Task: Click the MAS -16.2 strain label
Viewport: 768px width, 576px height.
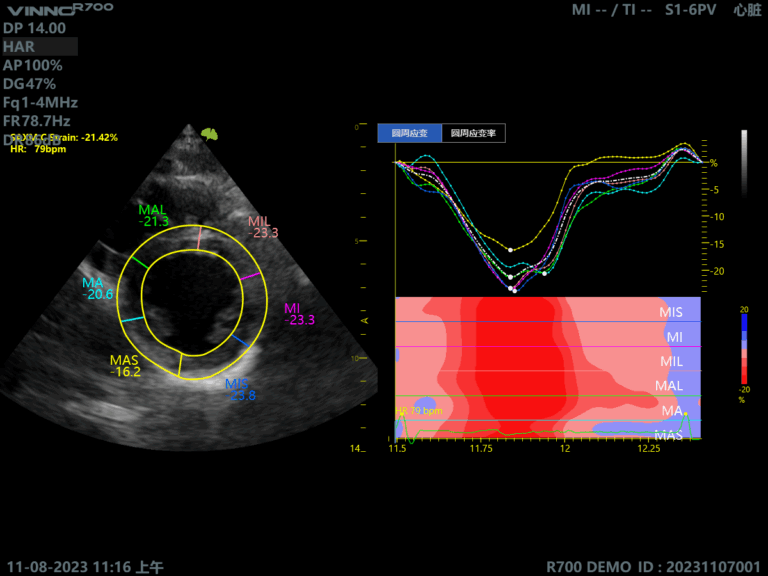Action: click(x=125, y=365)
